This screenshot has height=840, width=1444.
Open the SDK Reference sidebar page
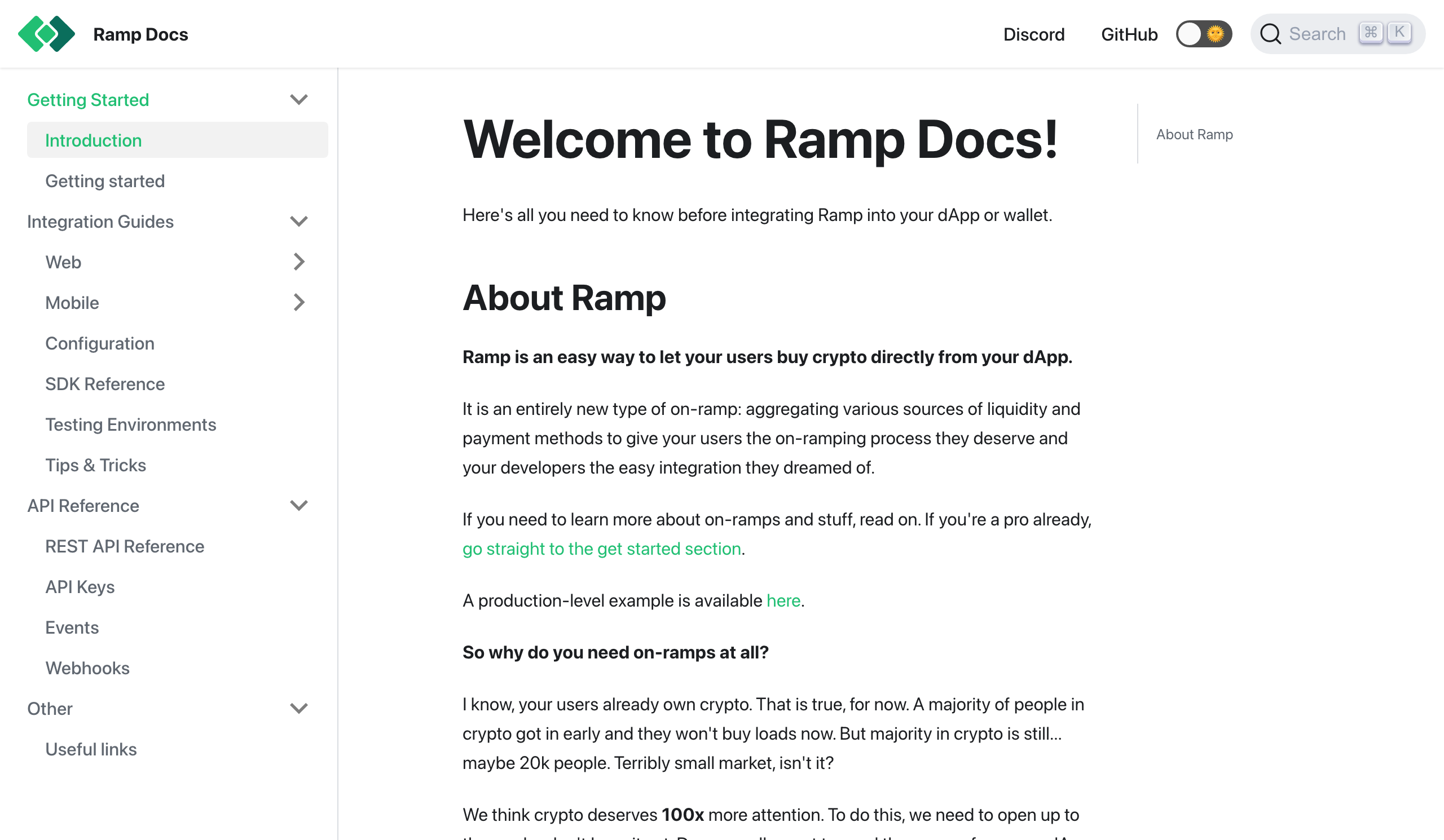pyautogui.click(x=105, y=384)
